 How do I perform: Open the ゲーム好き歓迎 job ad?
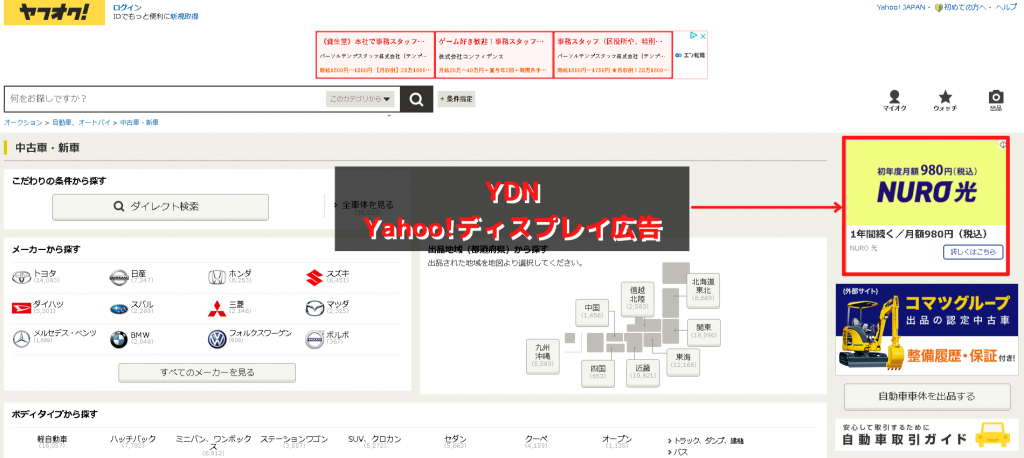[494, 55]
